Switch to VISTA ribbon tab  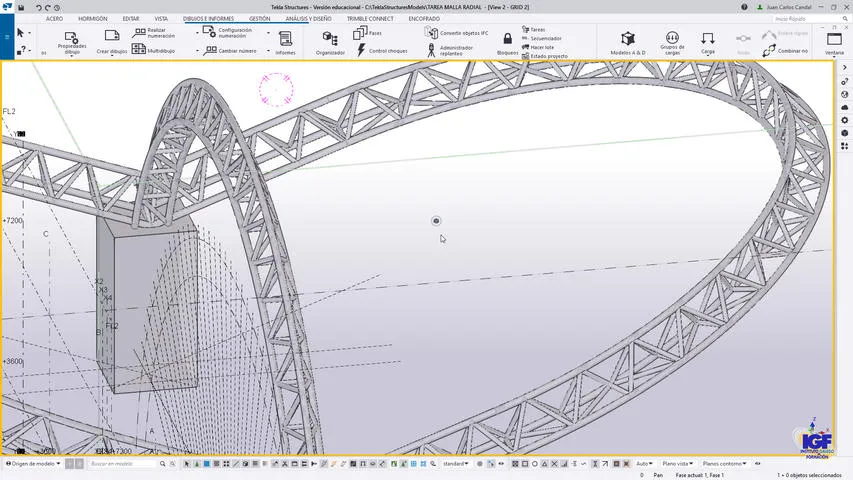coord(161,19)
